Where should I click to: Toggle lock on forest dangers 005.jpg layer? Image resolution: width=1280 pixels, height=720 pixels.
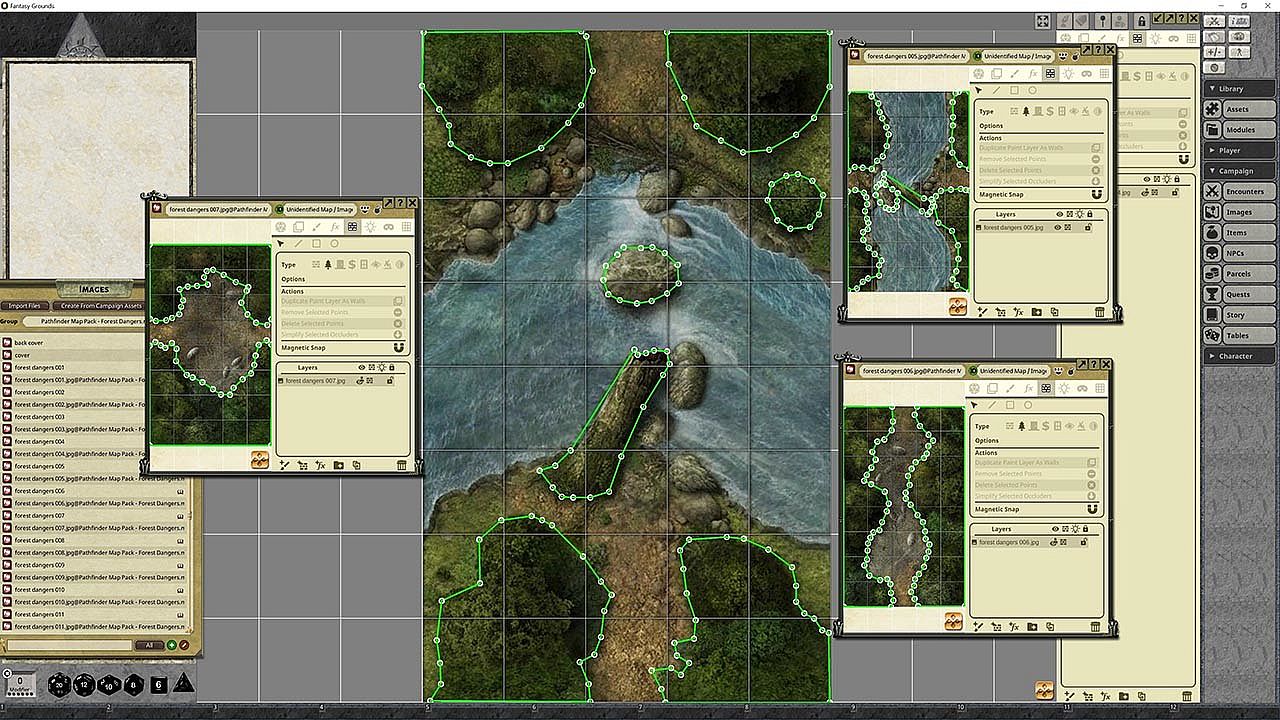(1087, 228)
